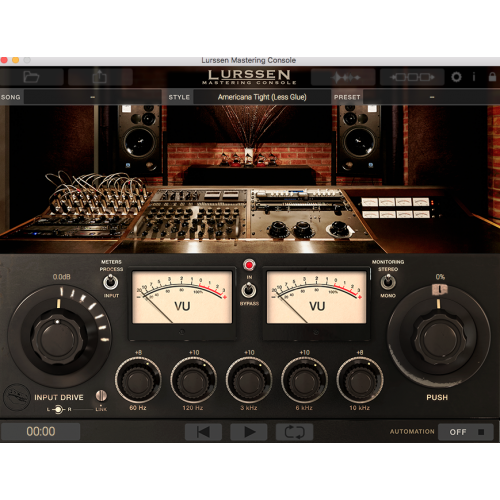Click the red power LED above IN
Screen dimensions: 500x500
click(249, 265)
